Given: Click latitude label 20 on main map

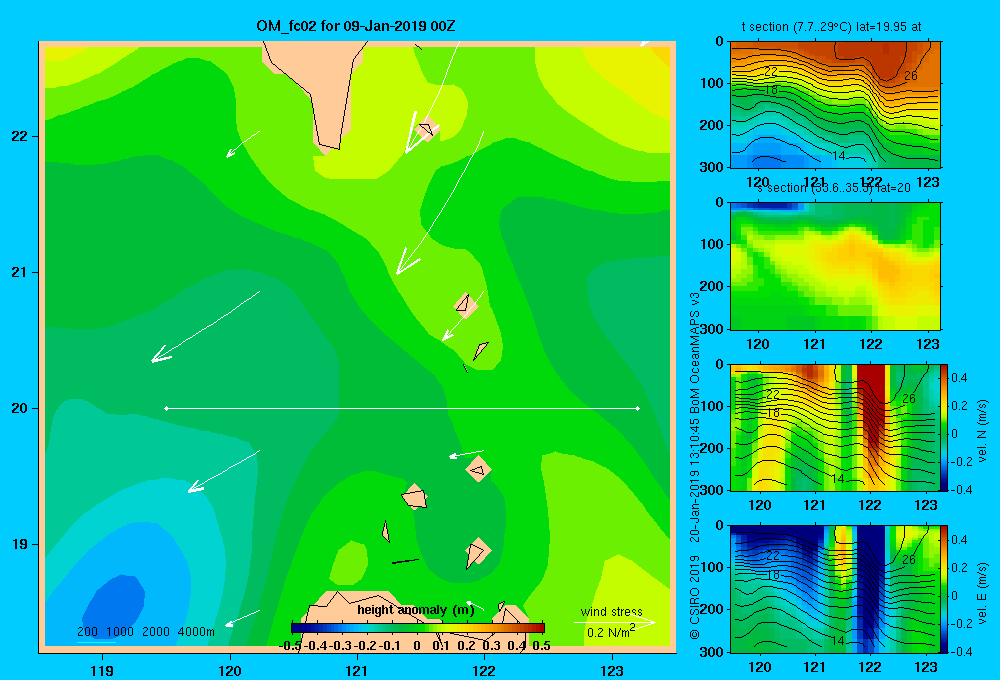Looking at the screenshot, I should tap(19, 408).
